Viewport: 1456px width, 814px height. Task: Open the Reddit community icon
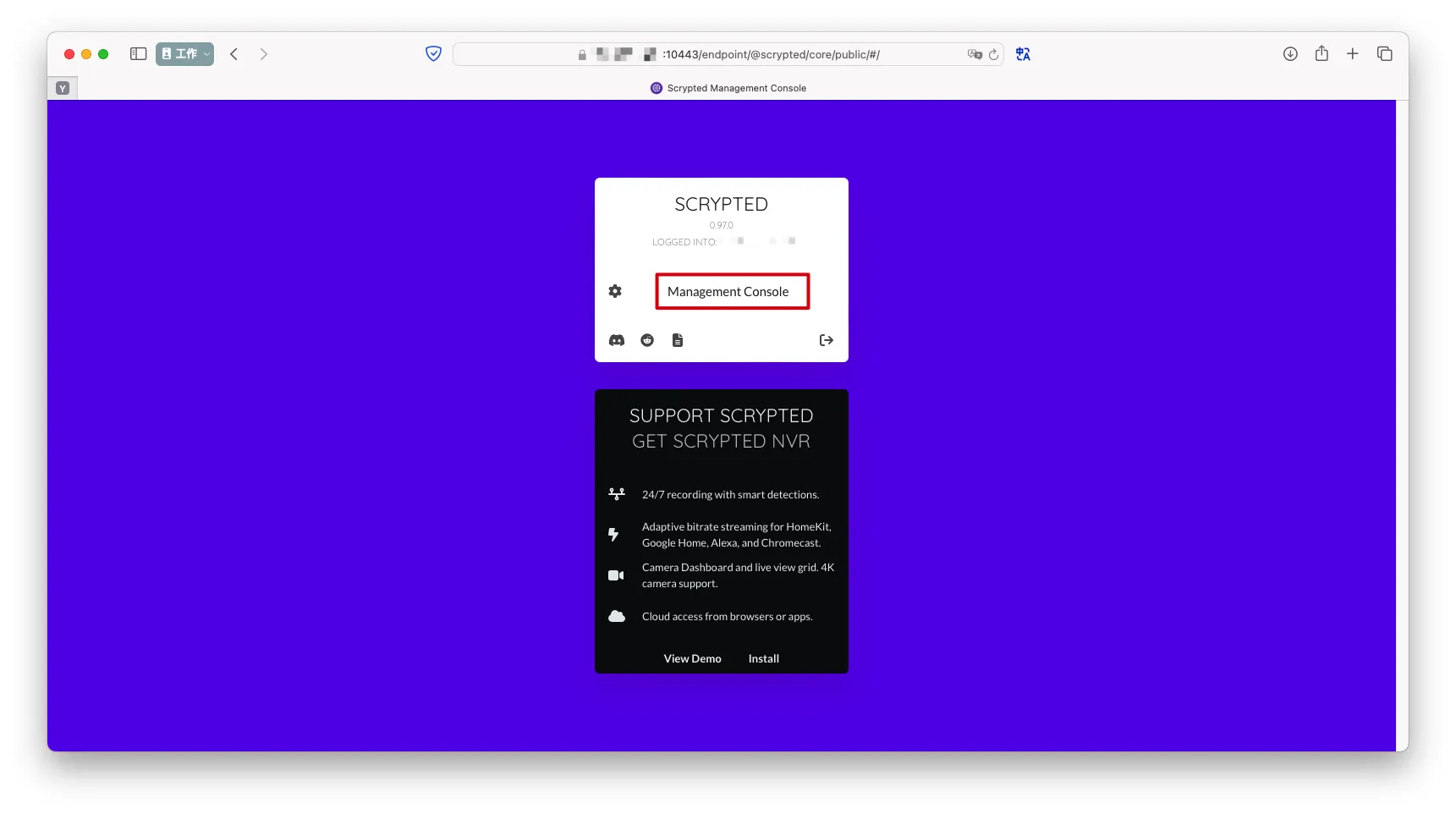point(647,340)
